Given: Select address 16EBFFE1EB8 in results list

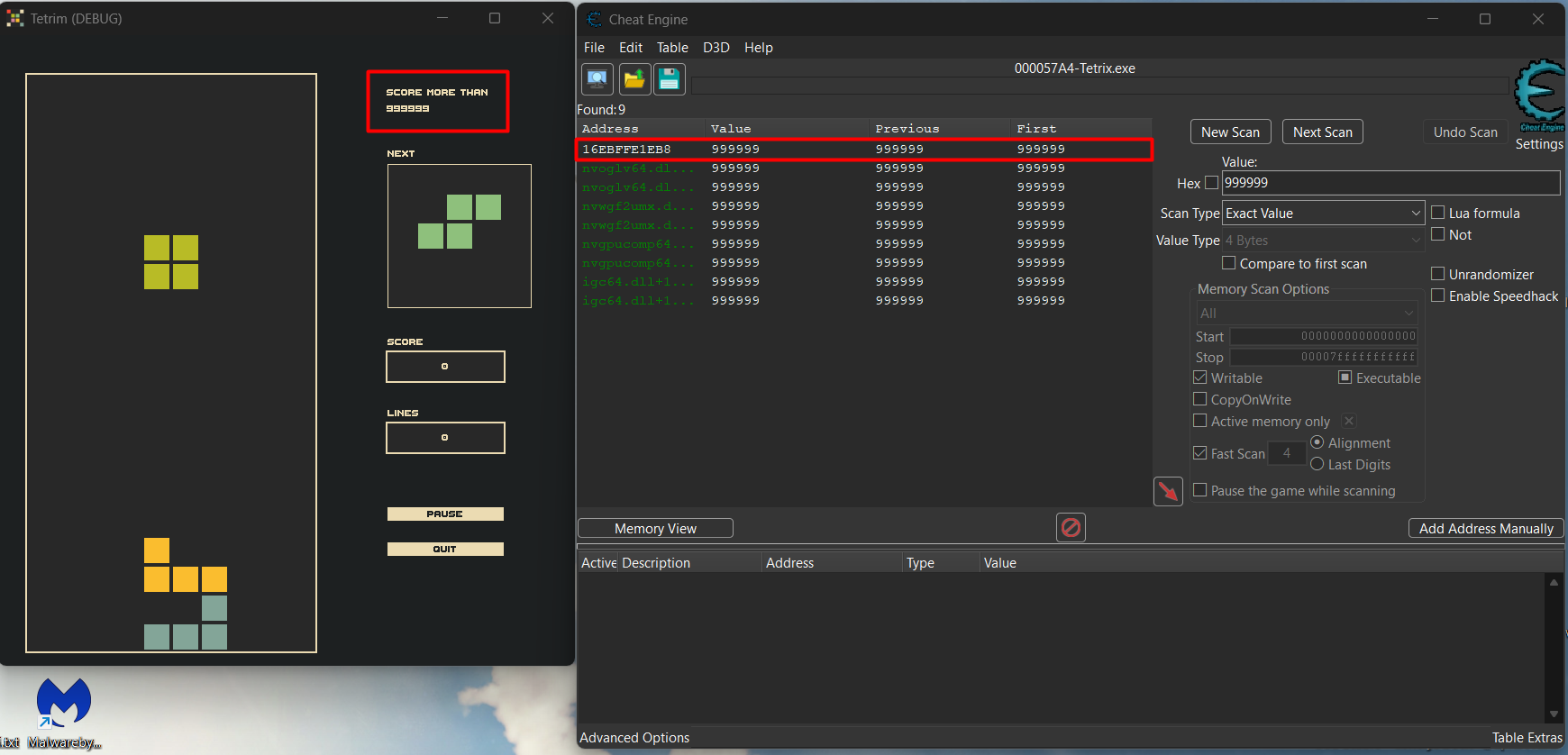Looking at the screenshot, I should click(863, 149).
